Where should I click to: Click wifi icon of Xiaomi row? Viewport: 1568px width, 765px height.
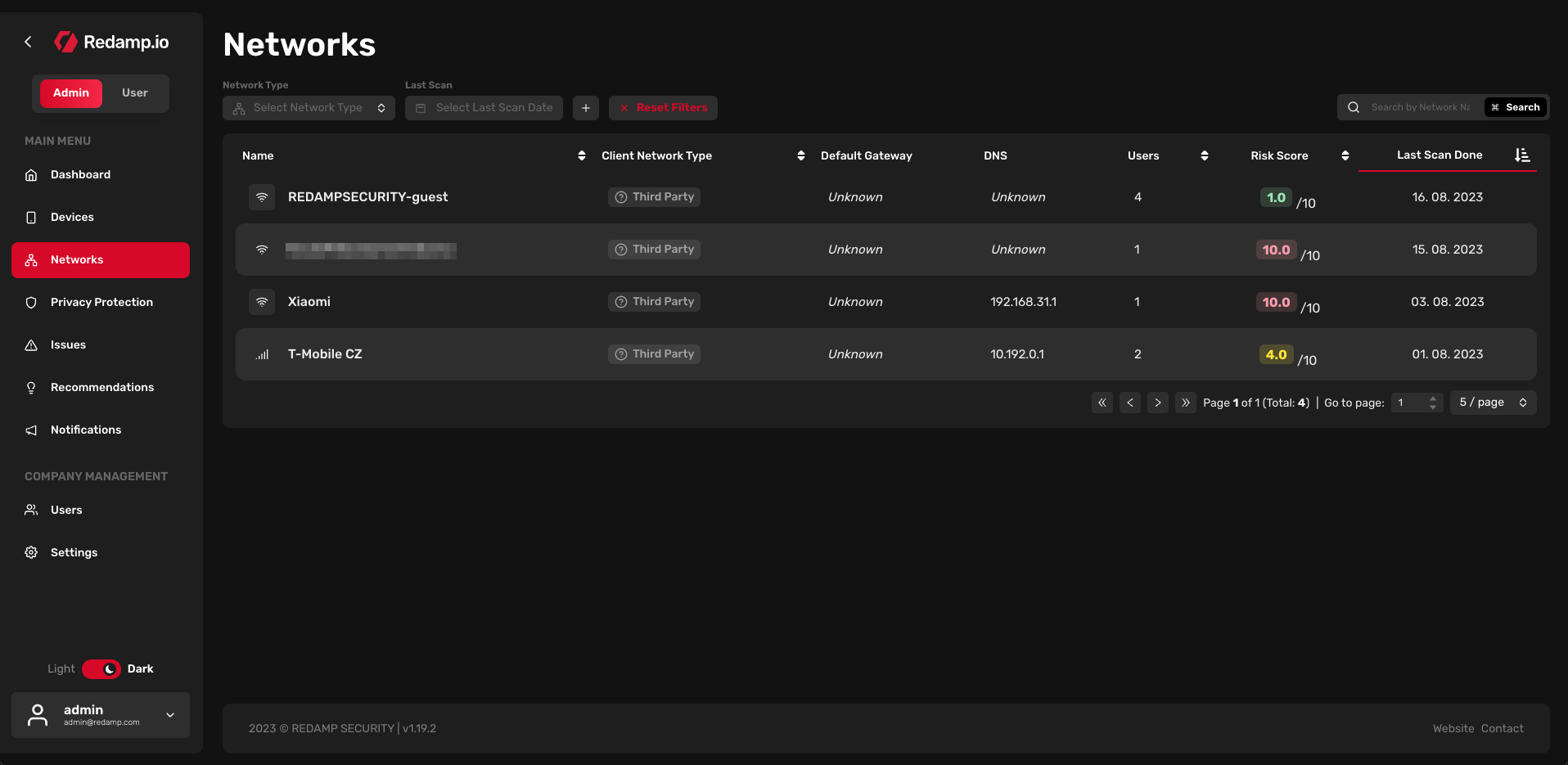click(262, 302)
